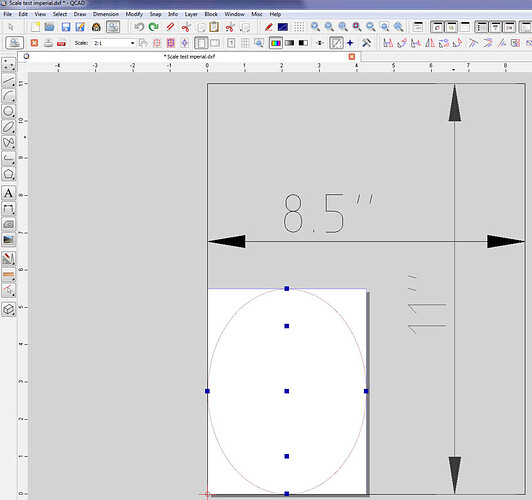This screenshot has width=532, height=500.
Task: Enable portrait page orientation
Action: click(x=201, y=43)
